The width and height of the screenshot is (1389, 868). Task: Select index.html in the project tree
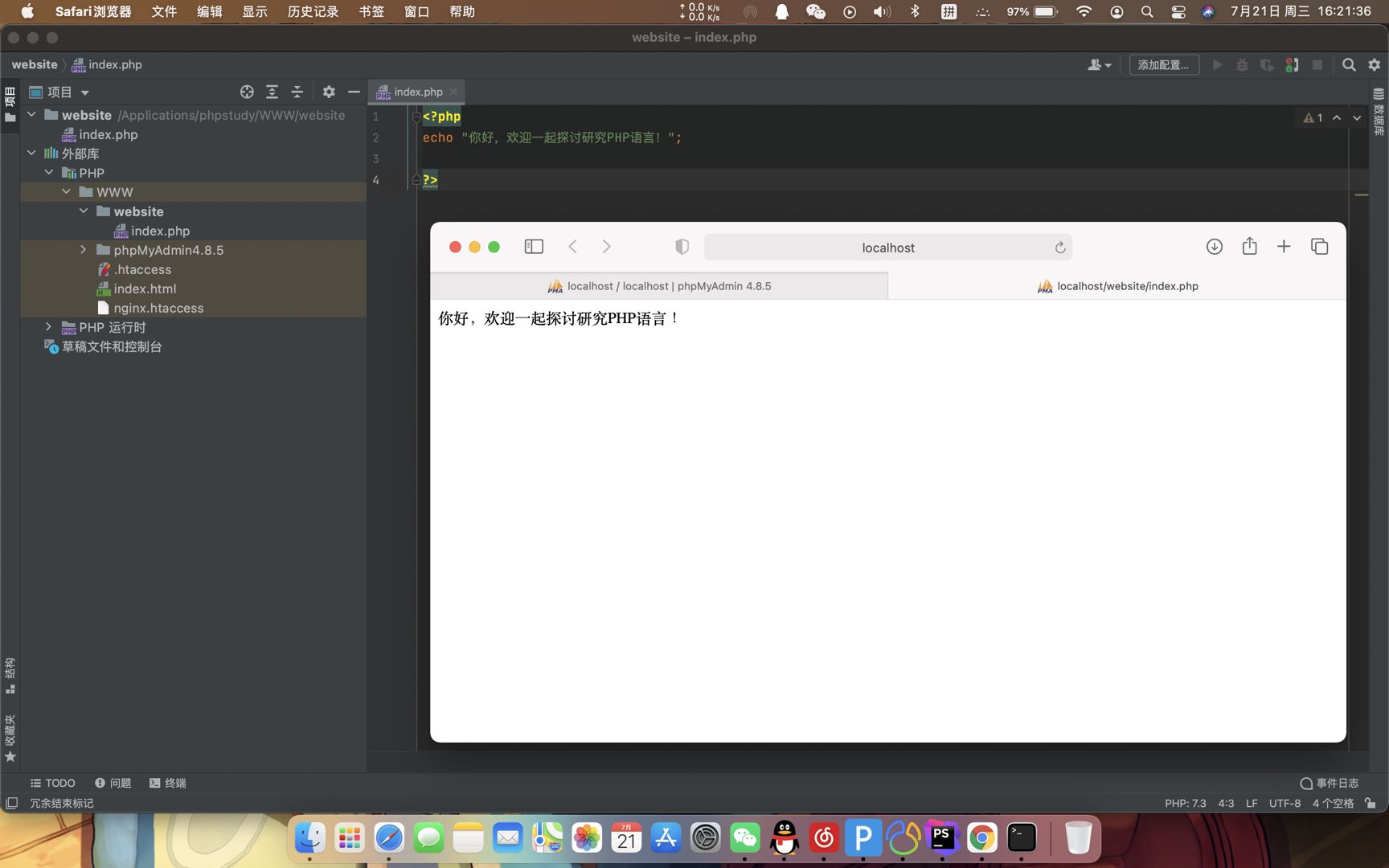tap(145, 289)
